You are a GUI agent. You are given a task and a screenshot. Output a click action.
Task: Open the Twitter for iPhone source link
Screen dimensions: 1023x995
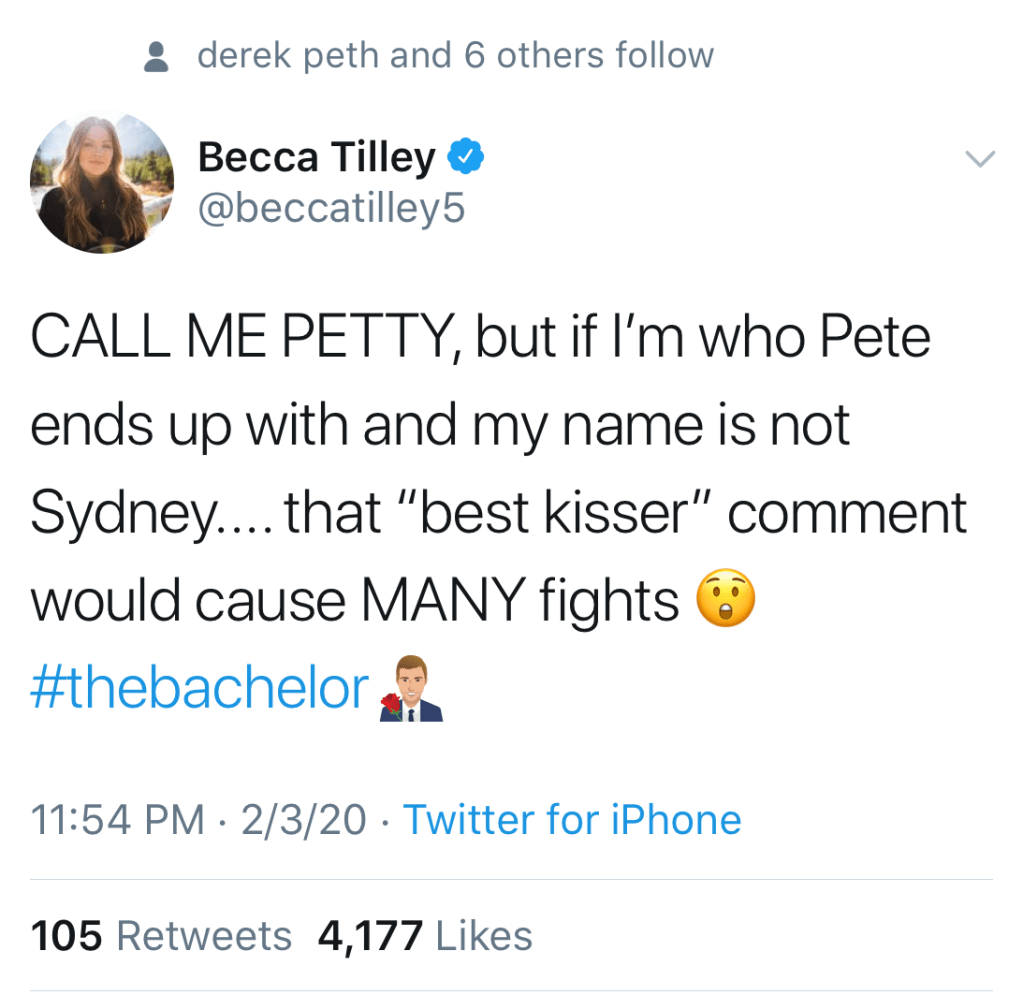click(572, 820)
